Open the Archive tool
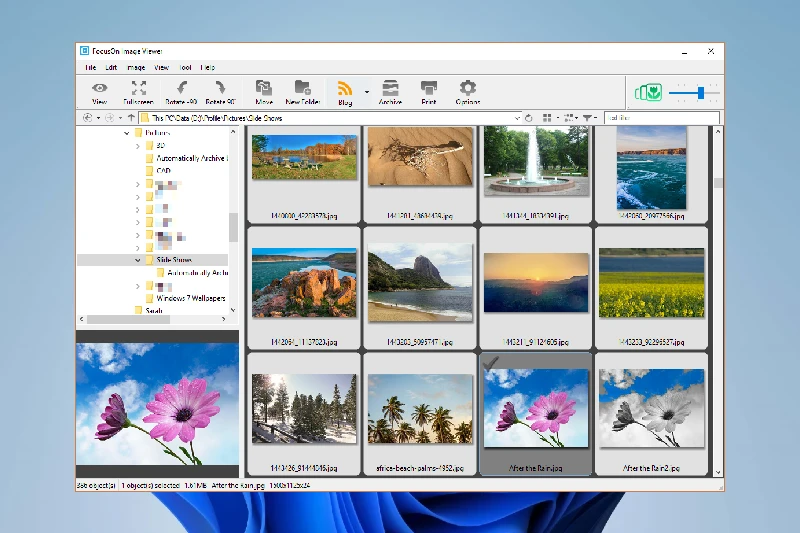 tap(390, 90)
